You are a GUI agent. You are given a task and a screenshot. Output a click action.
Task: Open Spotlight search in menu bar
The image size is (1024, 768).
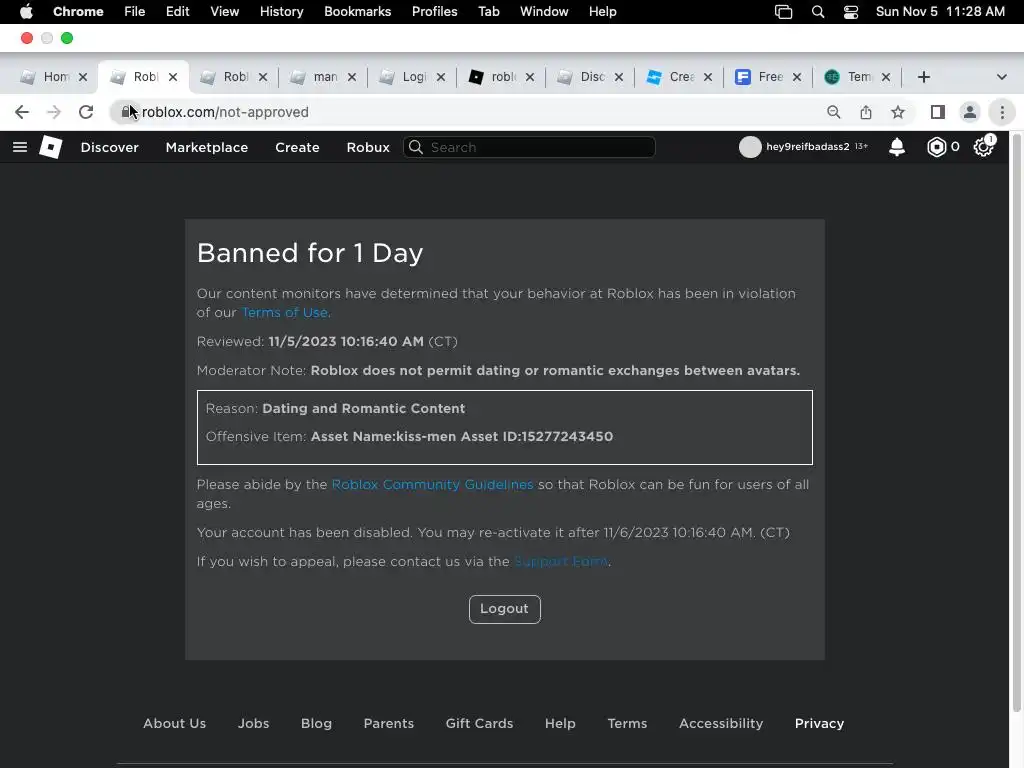tap(818, 12)
